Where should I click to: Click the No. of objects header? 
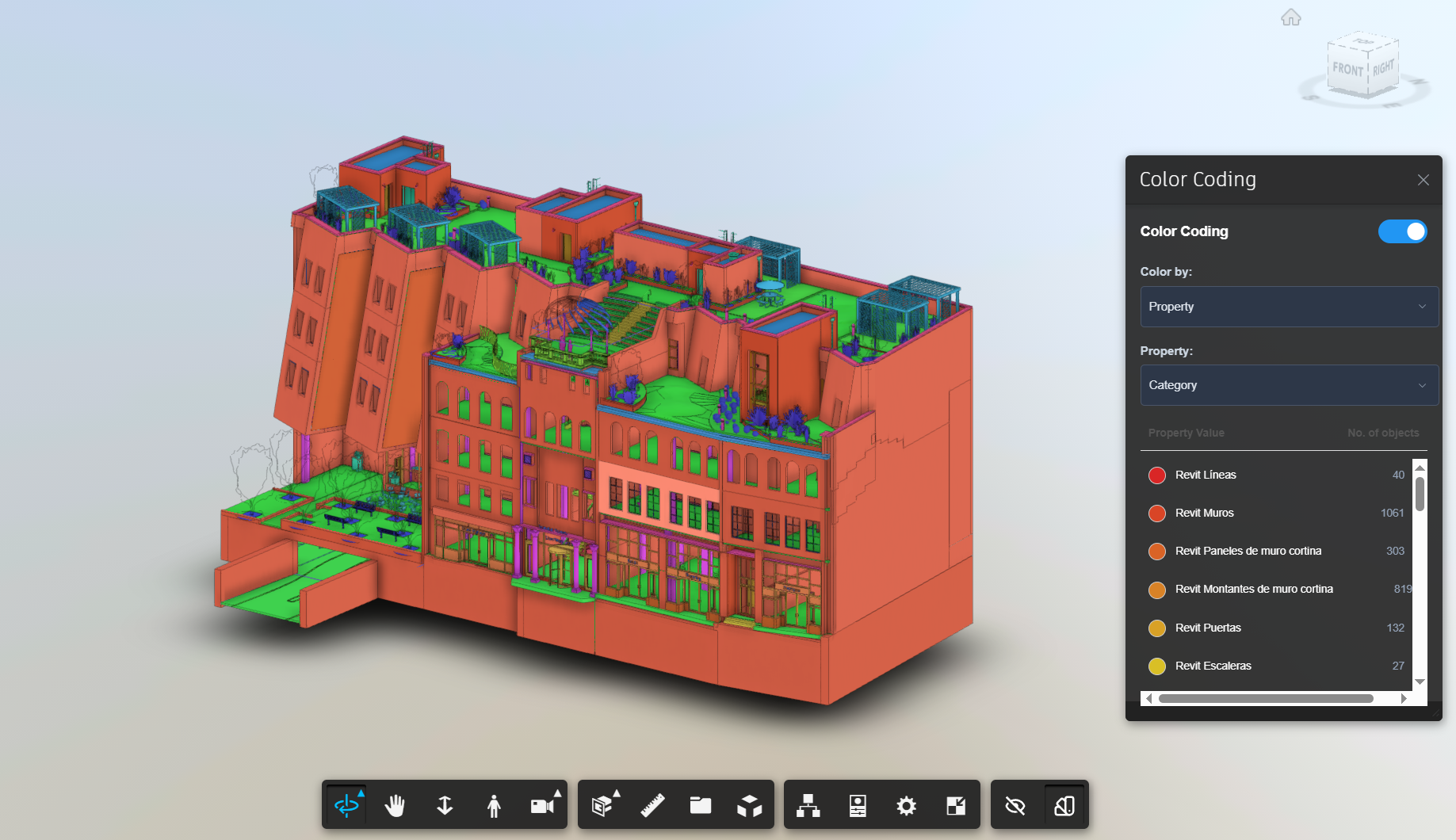(1383, 433)
